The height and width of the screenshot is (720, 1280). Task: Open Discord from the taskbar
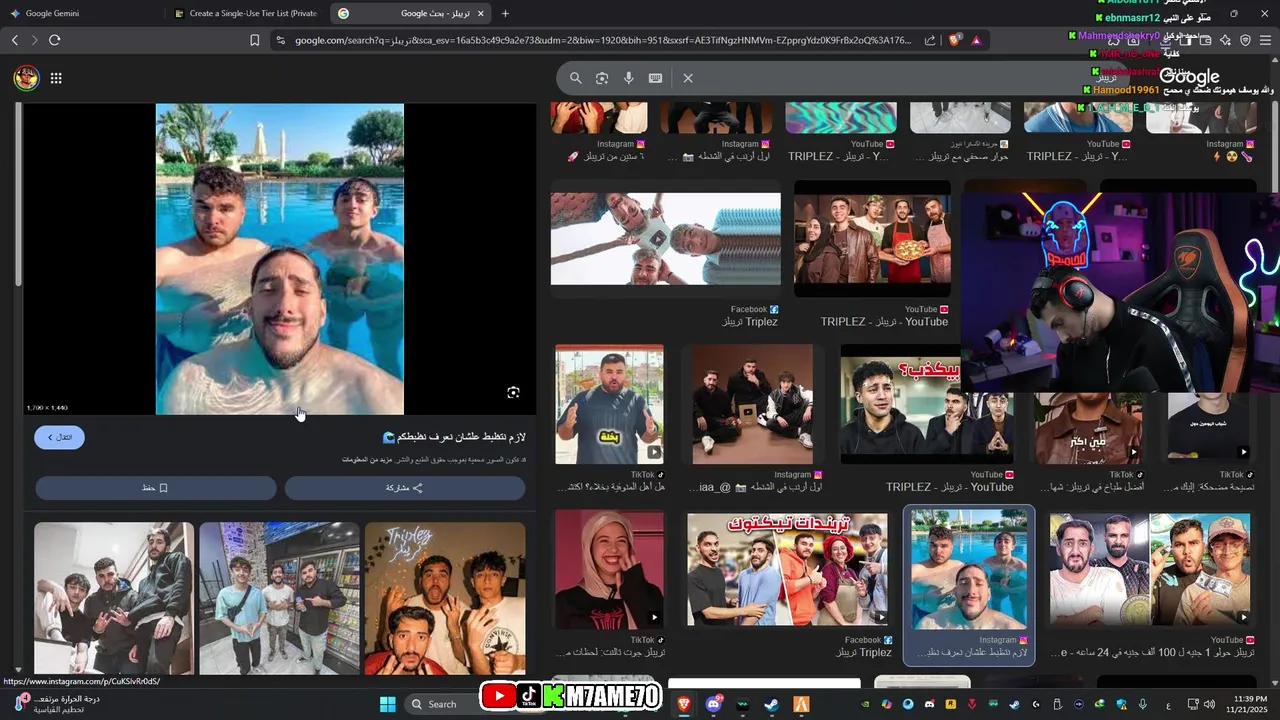click(713, 704)
